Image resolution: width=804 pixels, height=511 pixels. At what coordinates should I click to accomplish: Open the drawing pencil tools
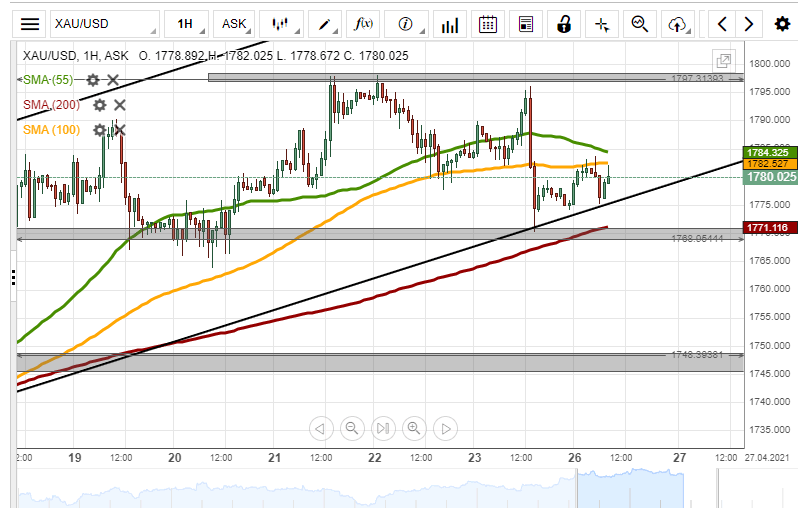(x=326, y=24)
